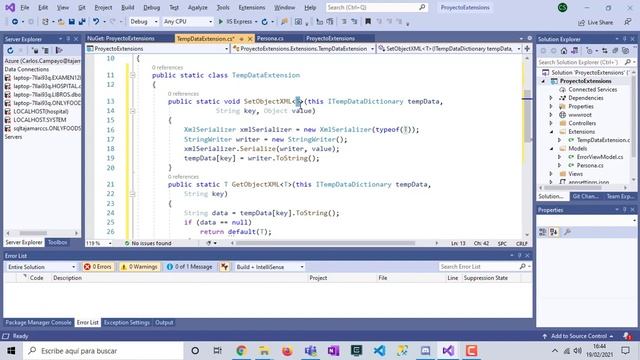Toggle the Error List build filter funnel icon
This screenshot has width=640, height=360.
(x=224, y=267)
